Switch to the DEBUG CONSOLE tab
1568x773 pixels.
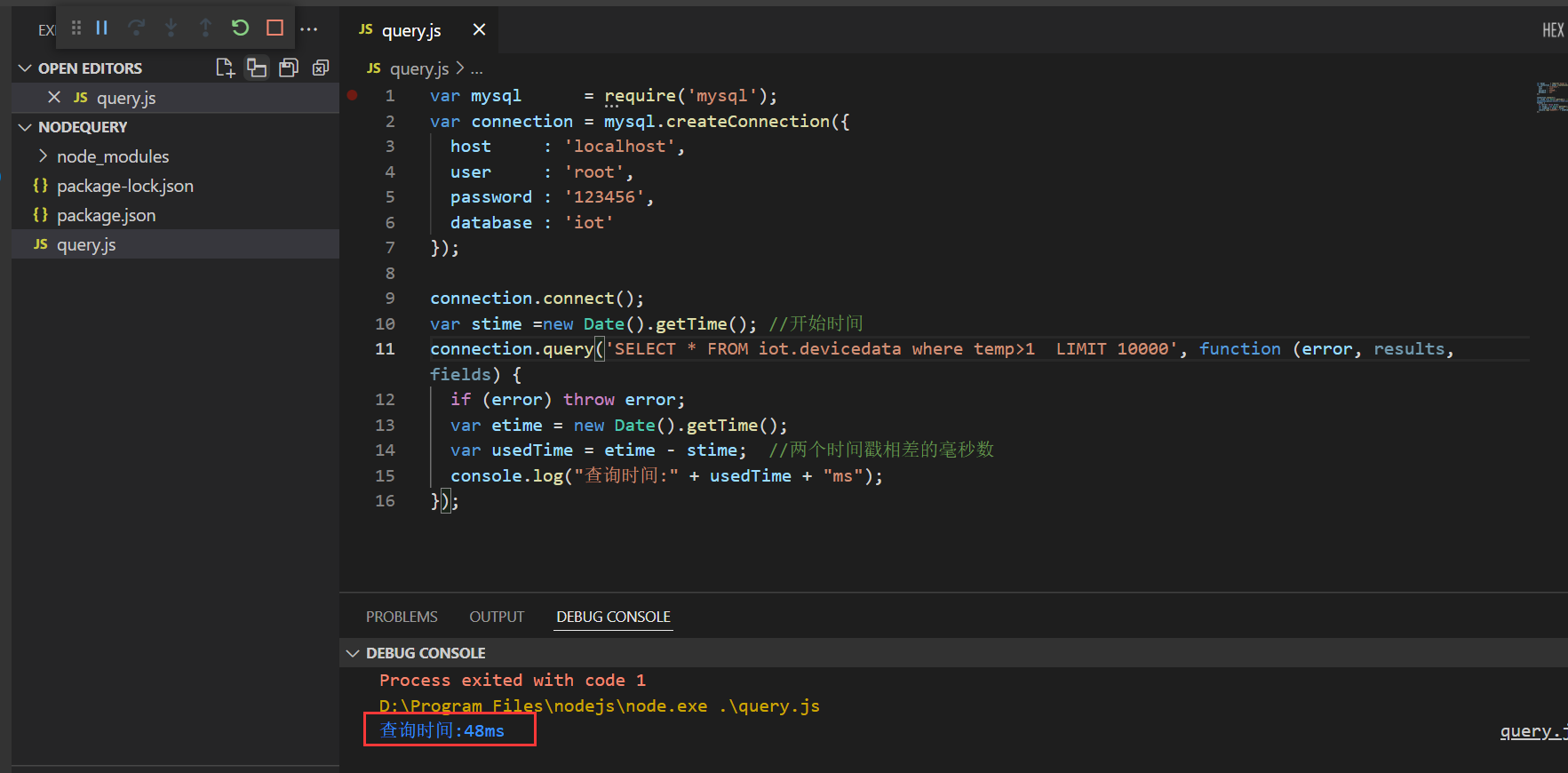click(x=613, y=617)
